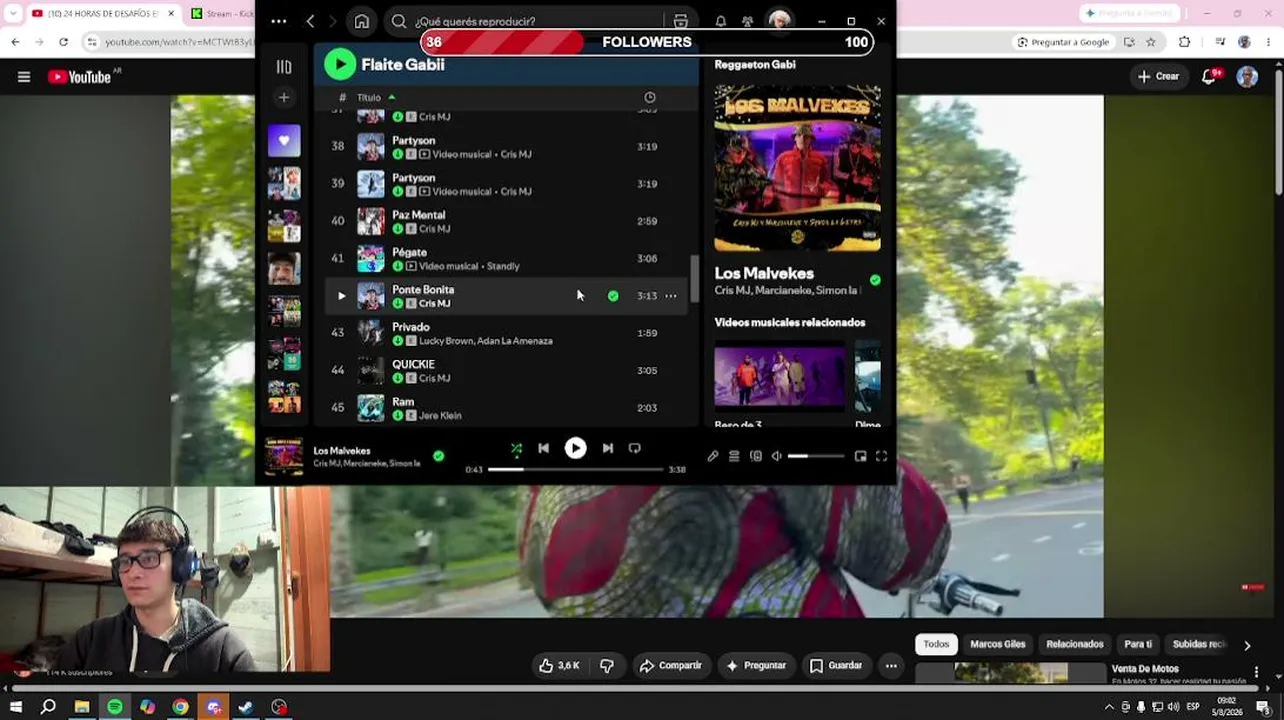Open Windows Start menu
The width and height of the screenshot is (1284, 720).
(15, 707)
